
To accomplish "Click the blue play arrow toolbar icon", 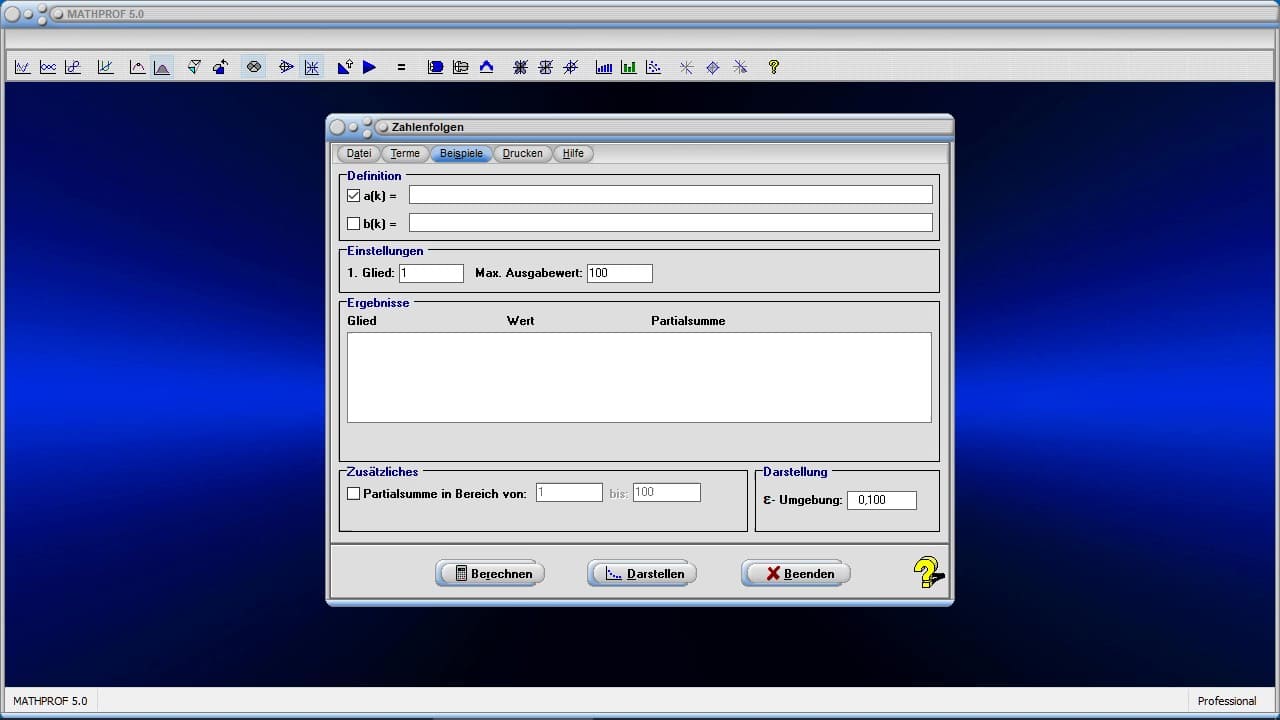I will (369, 67).
